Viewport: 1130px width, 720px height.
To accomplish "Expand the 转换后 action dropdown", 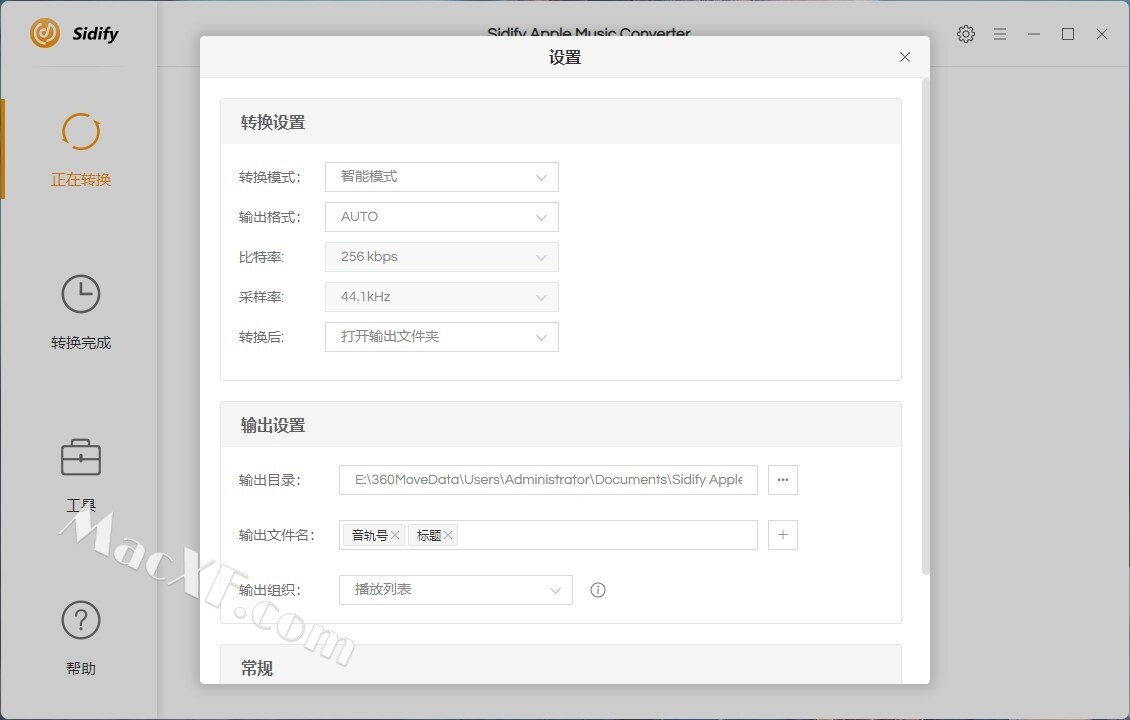I will tap(442, 337).
